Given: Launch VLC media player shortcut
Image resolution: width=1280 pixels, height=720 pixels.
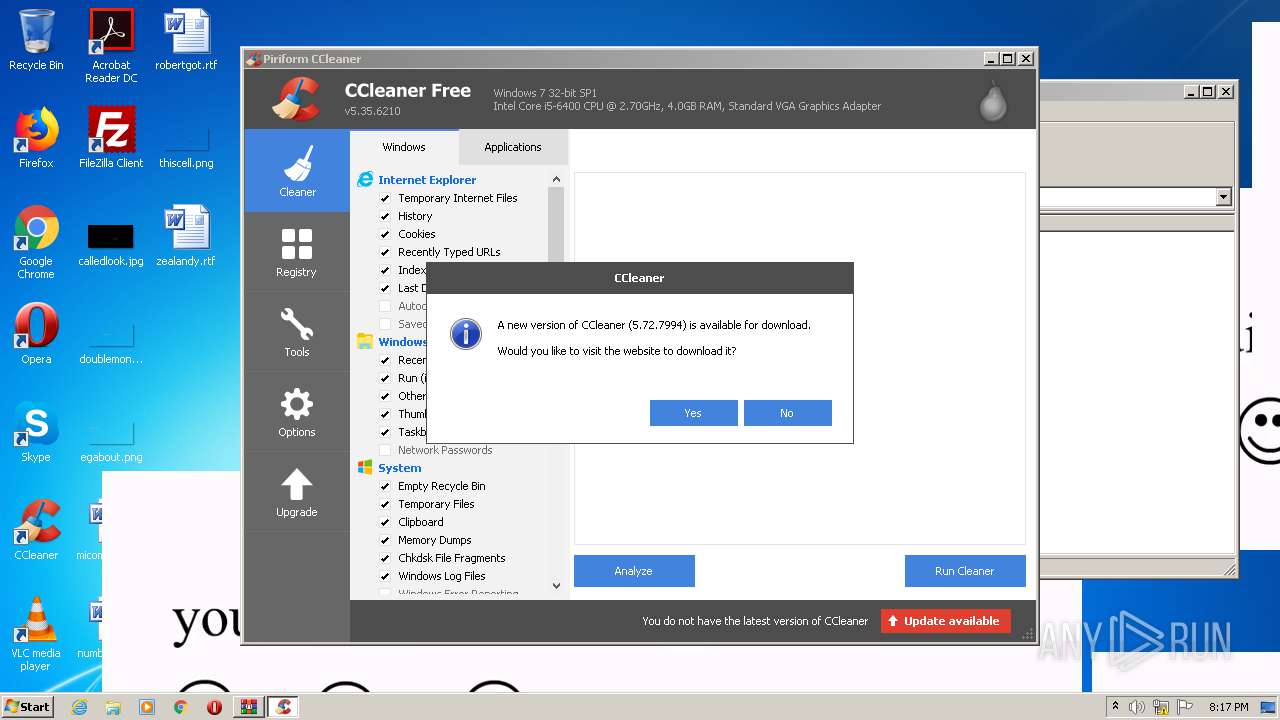Looking at the screenshot, I should [36, 634].
